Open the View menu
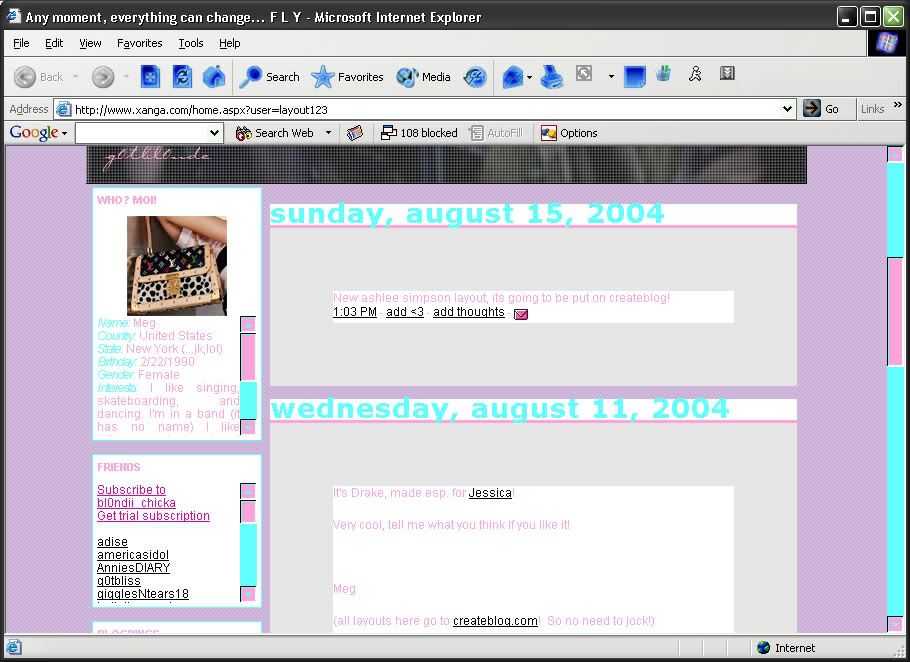The width and height of the screenshot is (910, 662). coord(90,43)
